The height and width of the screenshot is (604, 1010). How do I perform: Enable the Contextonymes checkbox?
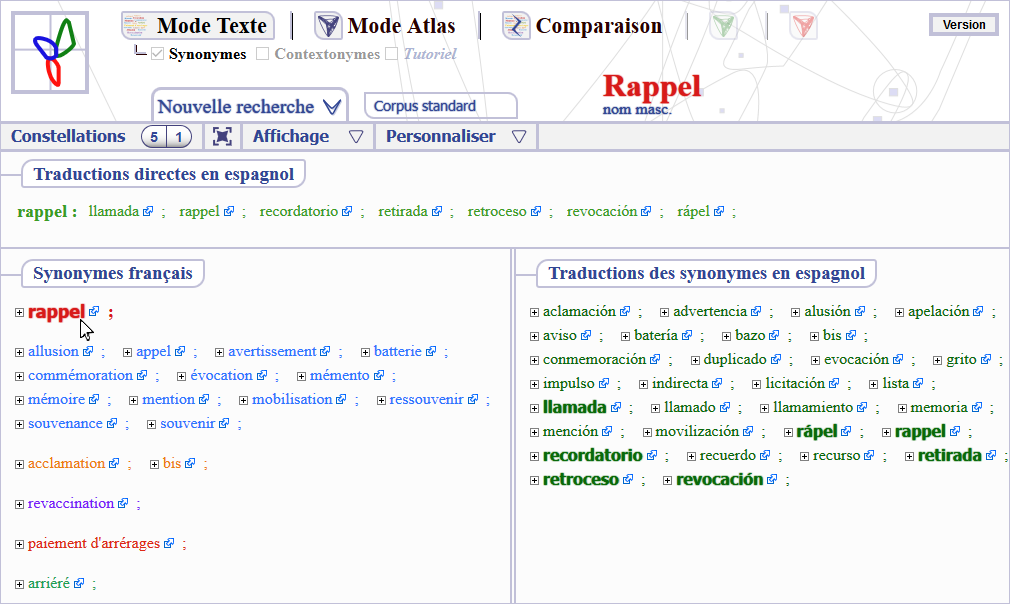(x=263, y=54)
